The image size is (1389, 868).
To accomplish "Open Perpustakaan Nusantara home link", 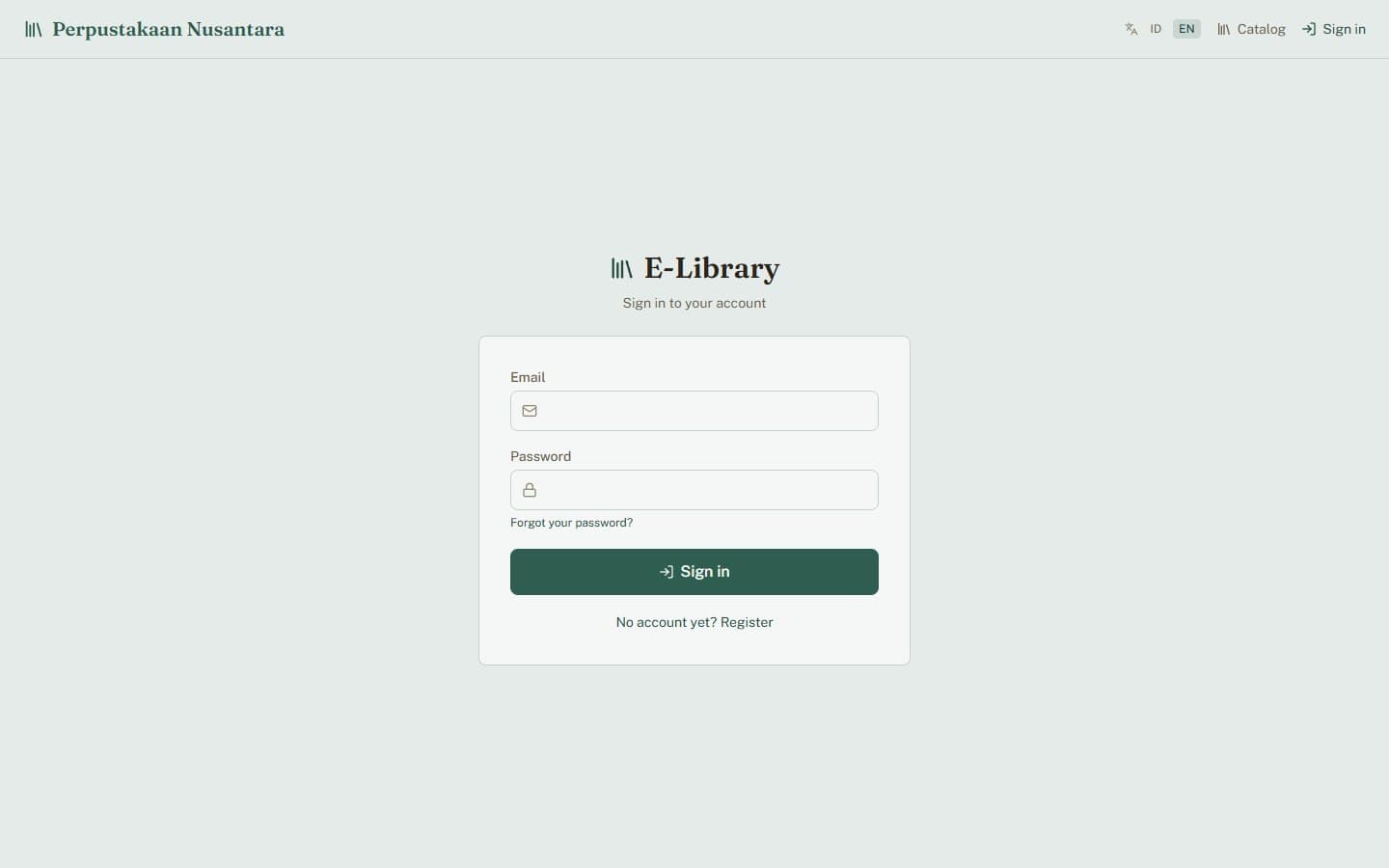I will [154, 29].
